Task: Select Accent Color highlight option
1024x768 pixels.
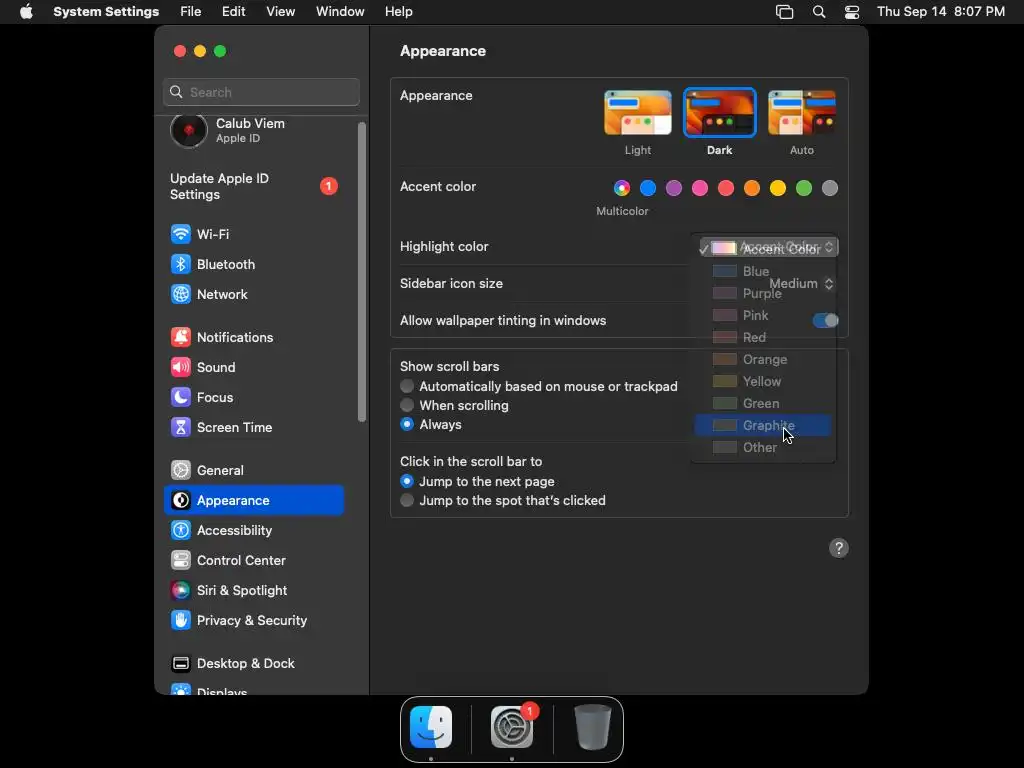Action: 763,249
